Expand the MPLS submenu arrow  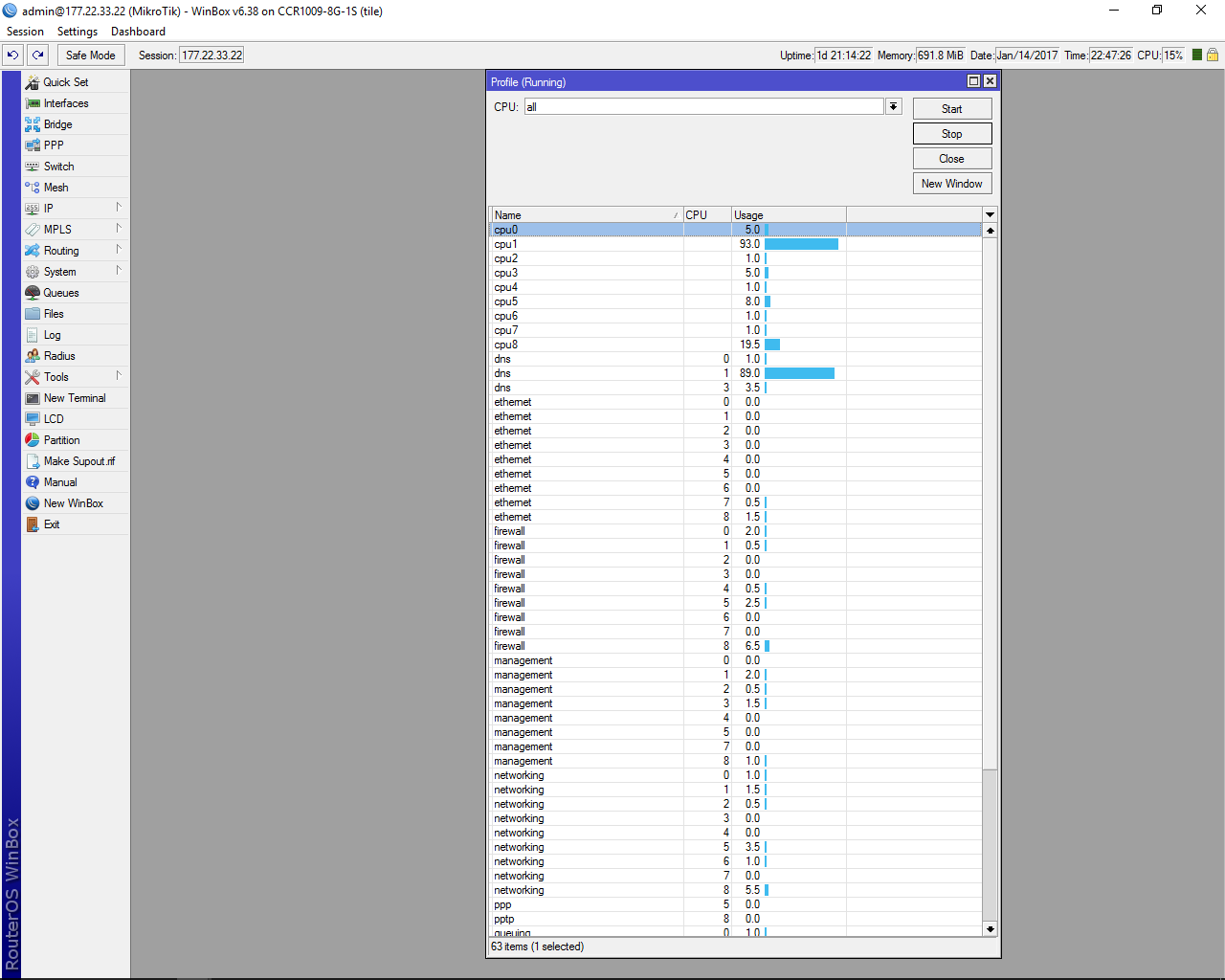point(119,229)
